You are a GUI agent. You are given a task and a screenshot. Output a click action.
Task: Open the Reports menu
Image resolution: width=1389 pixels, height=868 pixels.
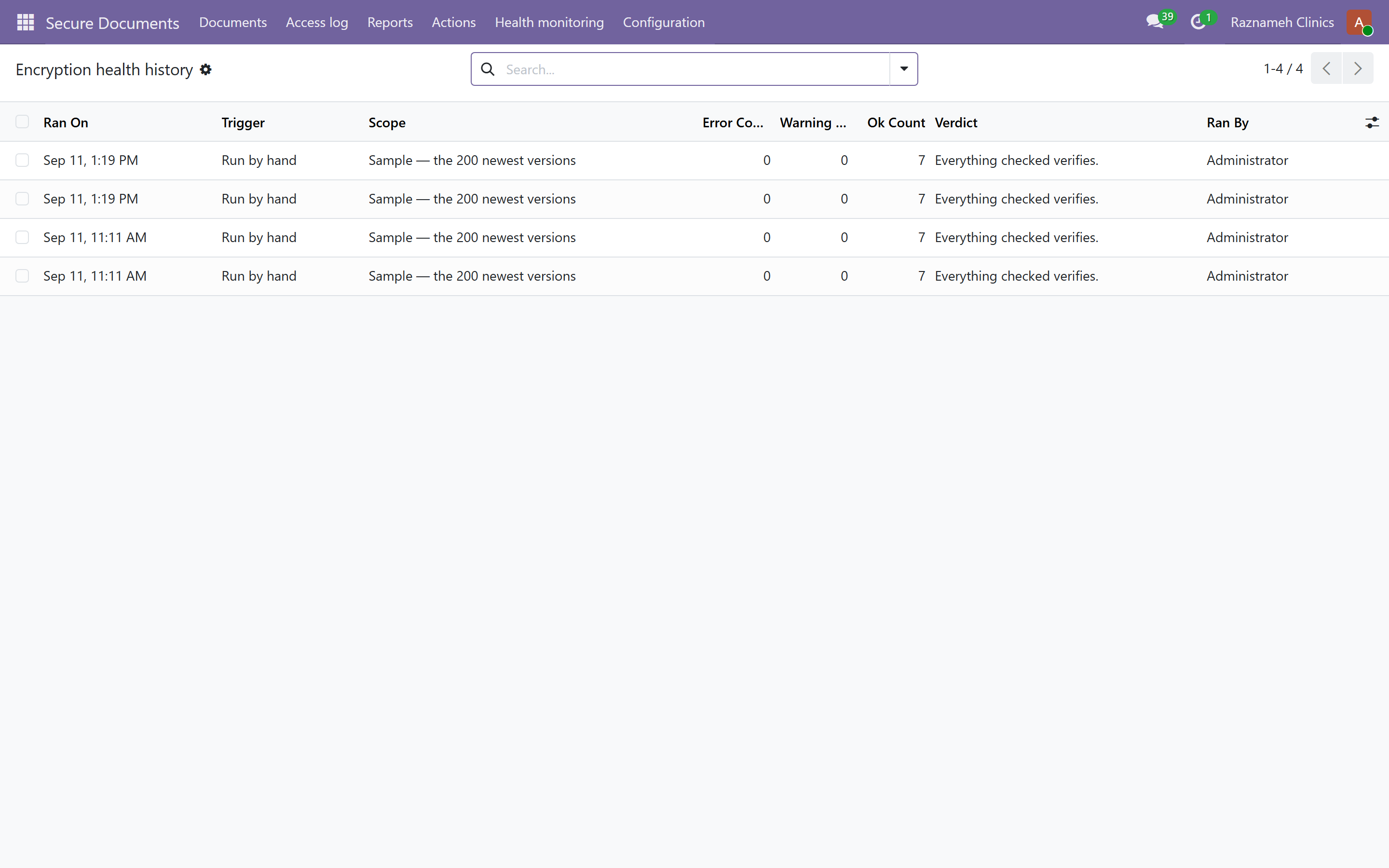[390, 22]
